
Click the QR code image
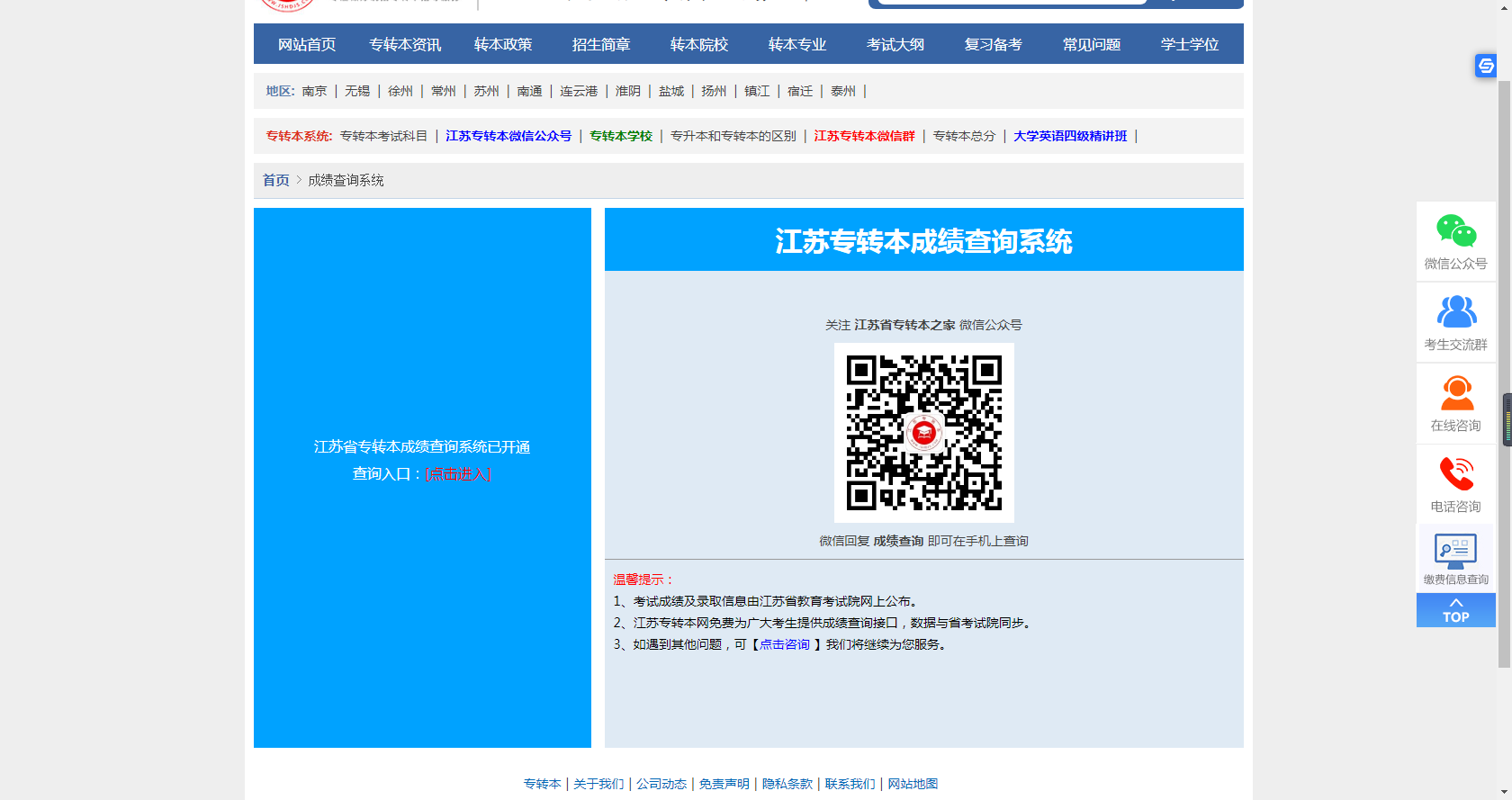[x=923, y=433]
